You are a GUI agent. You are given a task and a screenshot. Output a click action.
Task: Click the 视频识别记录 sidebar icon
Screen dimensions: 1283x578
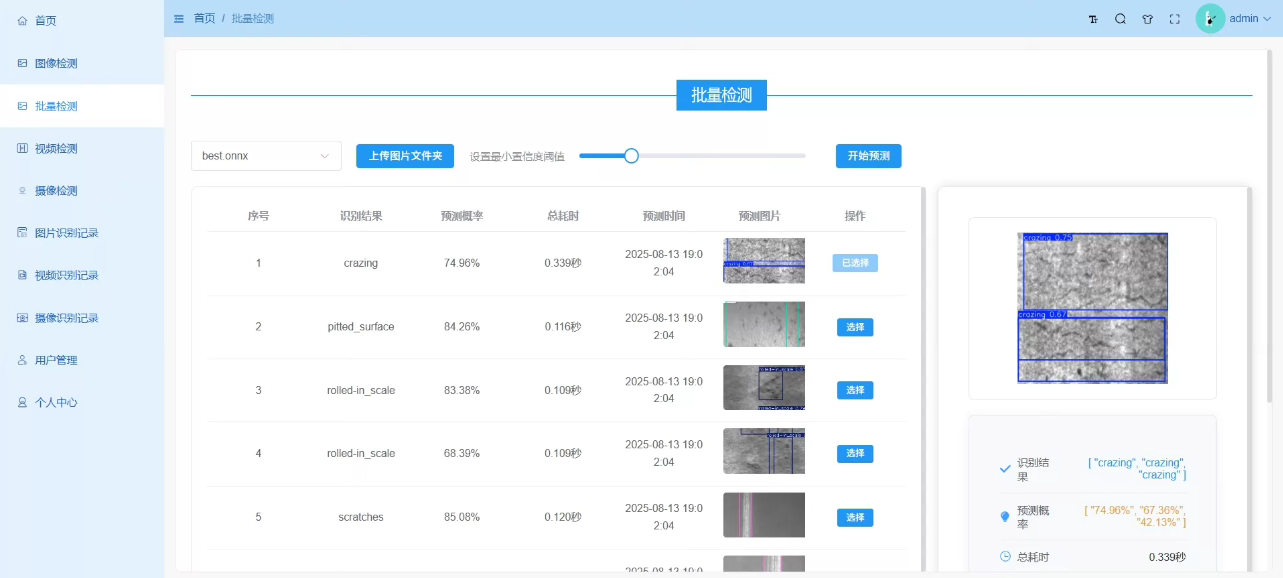point(22,275)
